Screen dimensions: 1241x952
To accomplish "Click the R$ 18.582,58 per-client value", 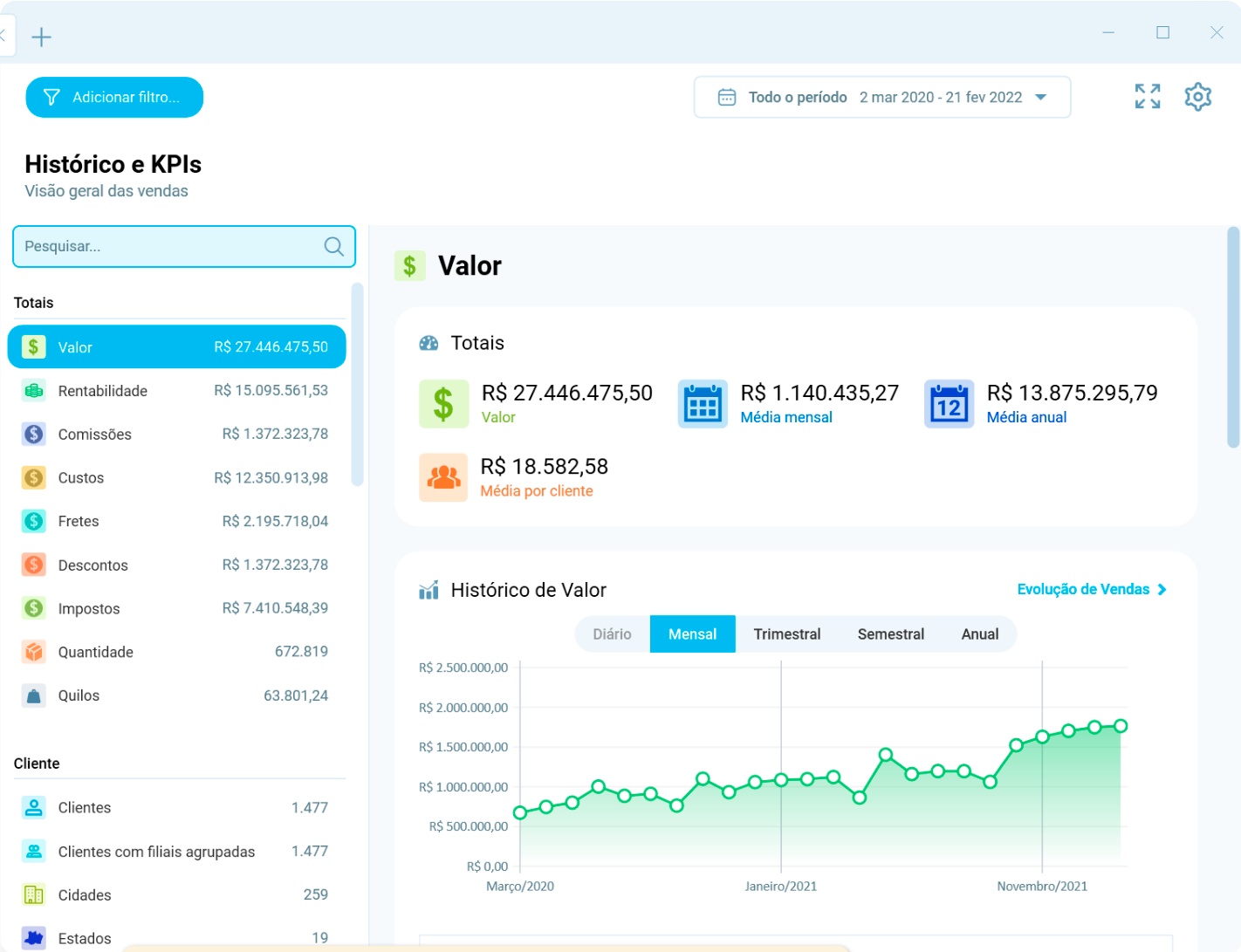I will (545, 467).
